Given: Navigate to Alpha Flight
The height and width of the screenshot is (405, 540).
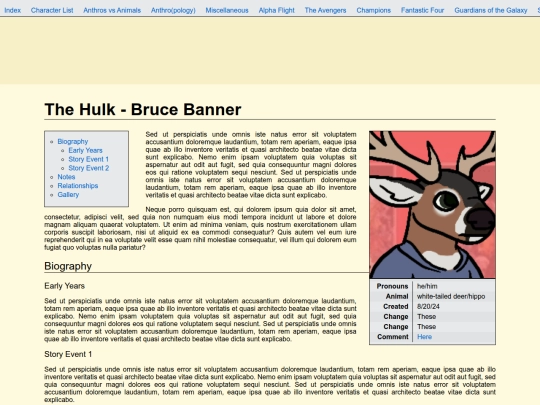Looking at the screenshot, I should click(x=277, y=10).
